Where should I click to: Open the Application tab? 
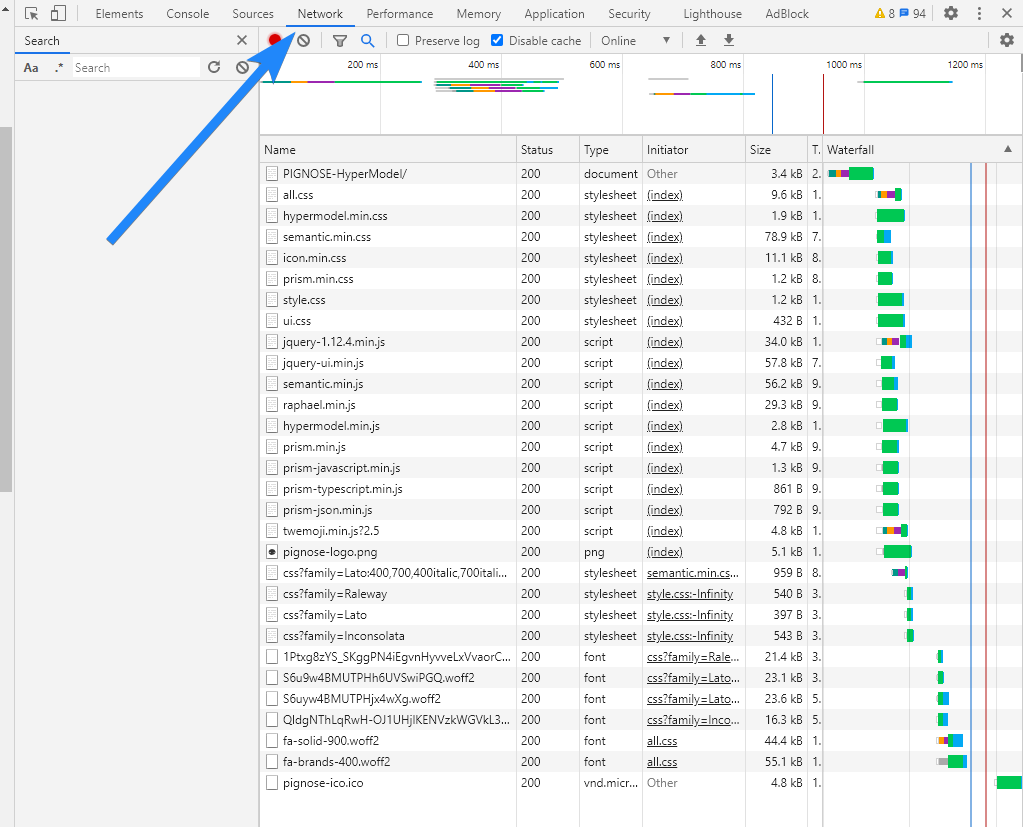tap(555, 14)
